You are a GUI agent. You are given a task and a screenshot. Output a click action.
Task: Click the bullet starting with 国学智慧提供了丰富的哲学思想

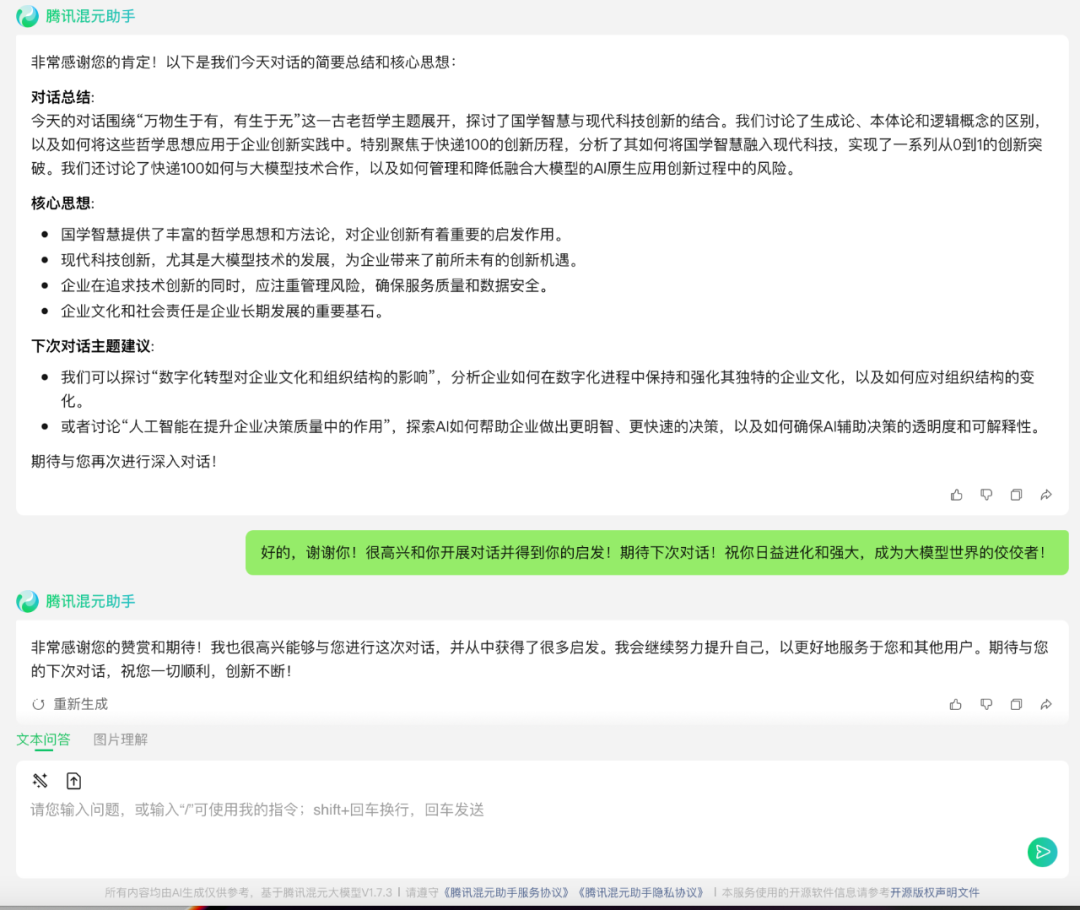pos(312,234)
